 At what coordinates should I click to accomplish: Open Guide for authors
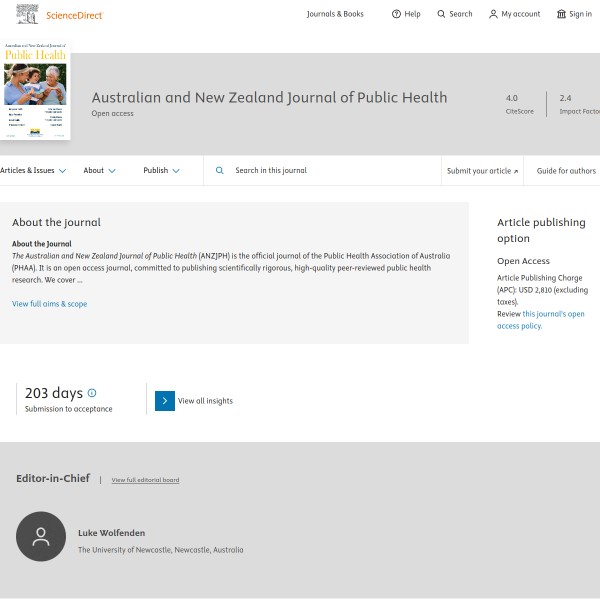pos(566,171)
